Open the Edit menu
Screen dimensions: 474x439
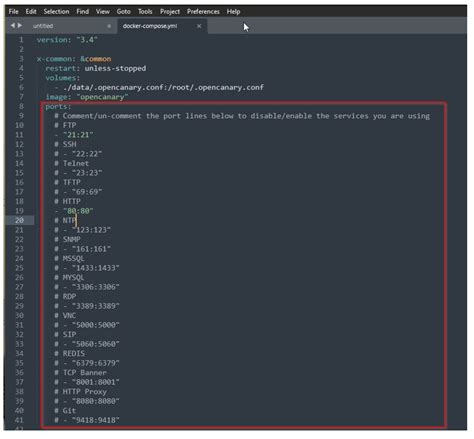31,12
